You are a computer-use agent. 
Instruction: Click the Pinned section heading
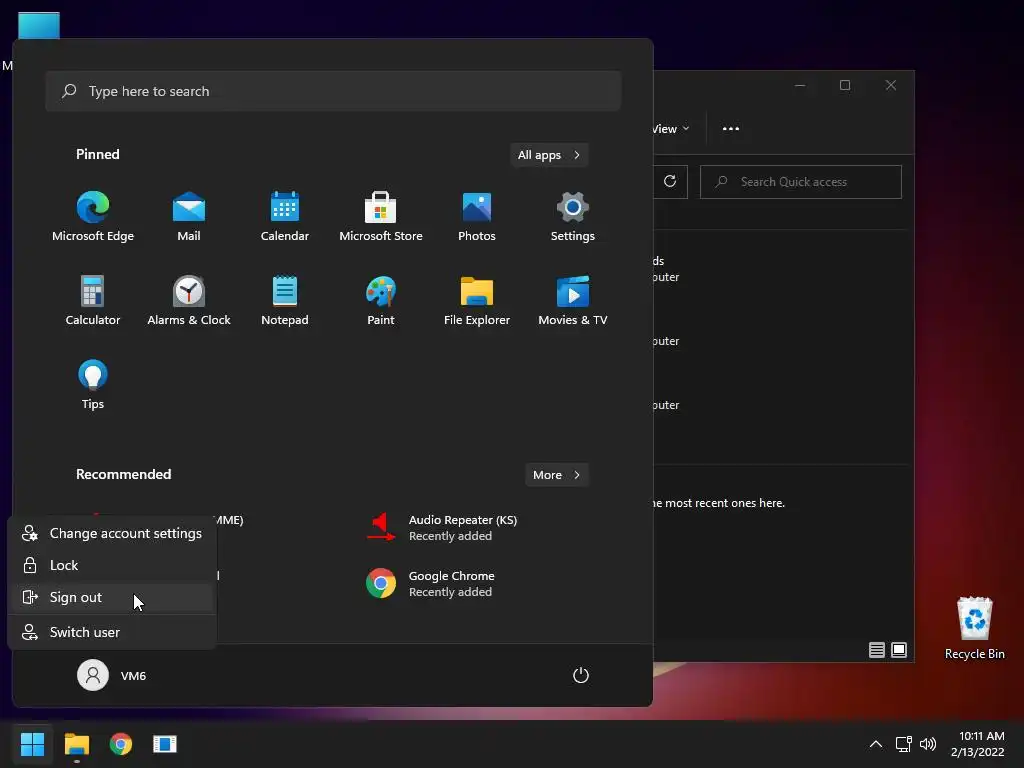pos(98,154)
